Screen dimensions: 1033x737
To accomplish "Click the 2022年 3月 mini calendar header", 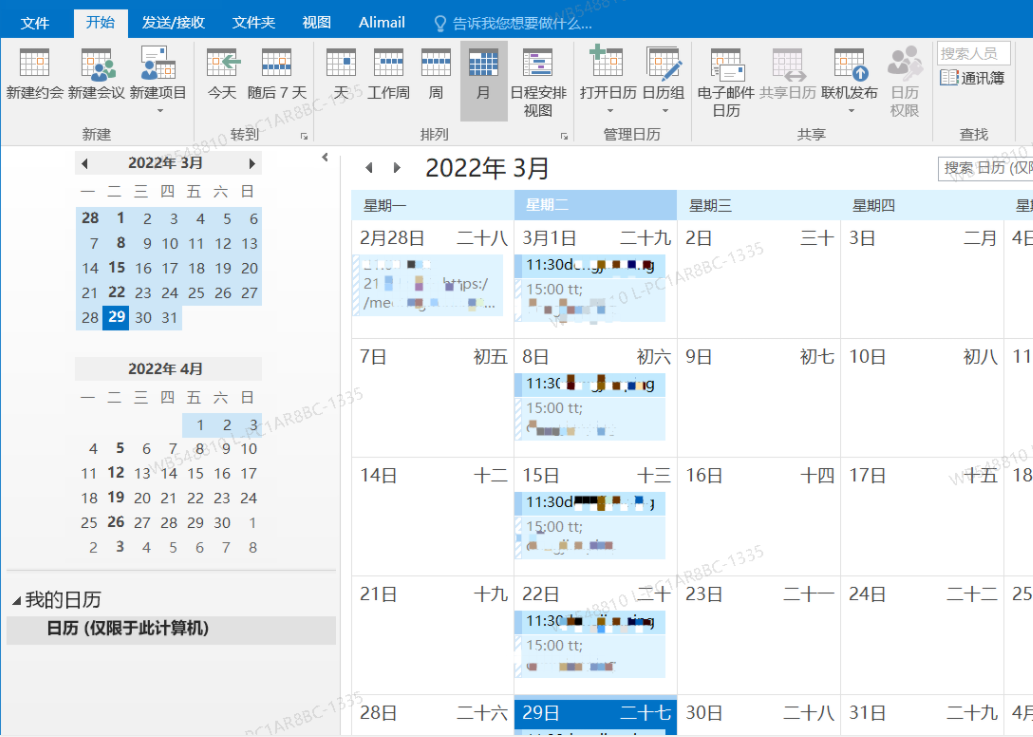I will pyautogui.click(x=165, y=163).
